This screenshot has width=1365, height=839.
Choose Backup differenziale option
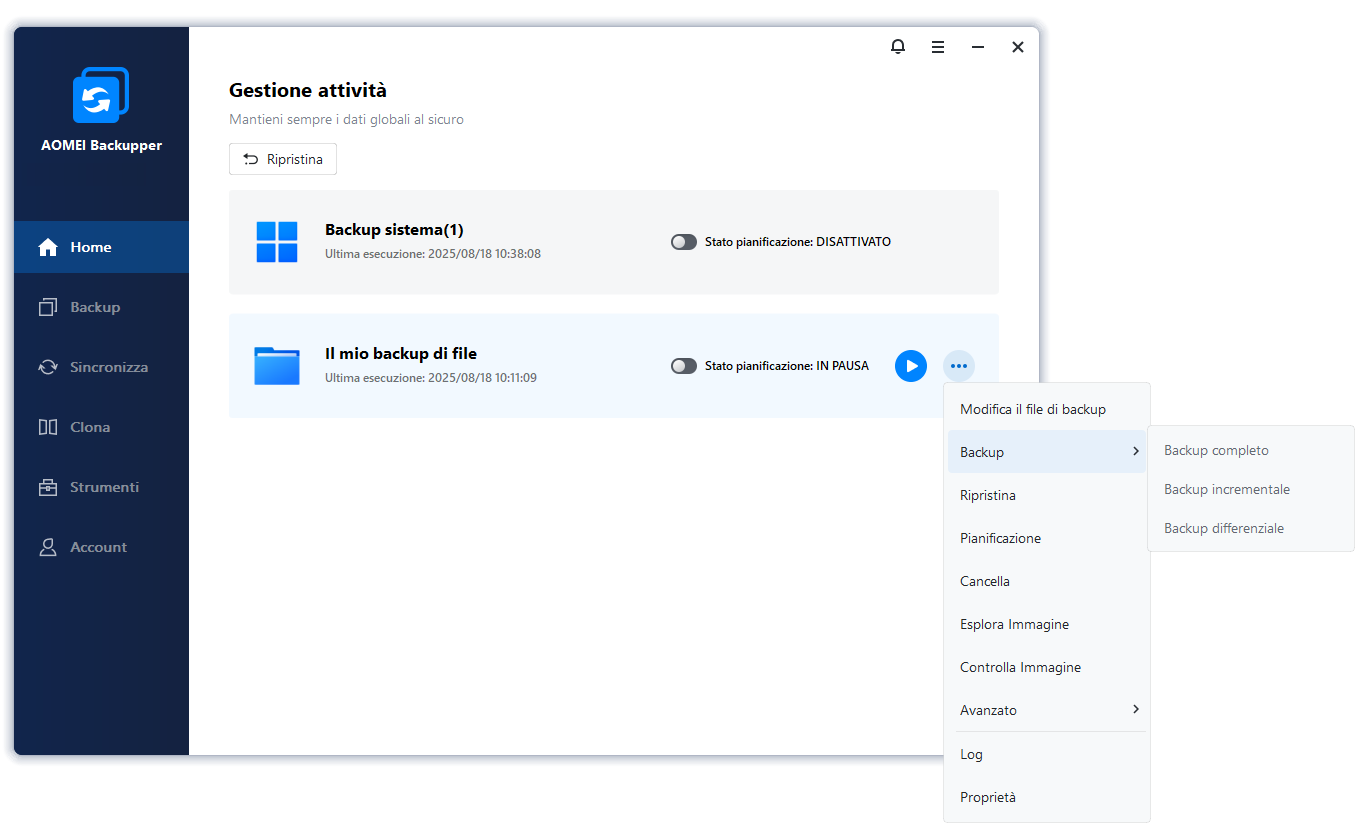[x=1223, y=528]
